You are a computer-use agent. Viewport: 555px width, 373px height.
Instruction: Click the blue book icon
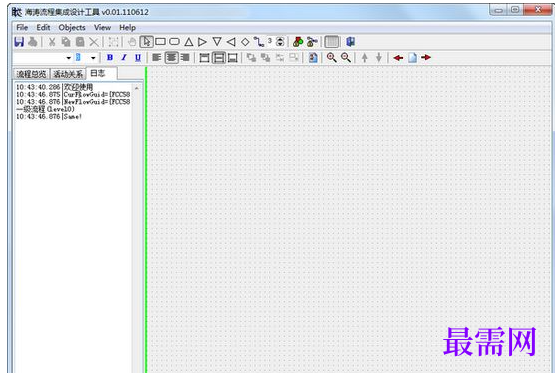[351, 42]
